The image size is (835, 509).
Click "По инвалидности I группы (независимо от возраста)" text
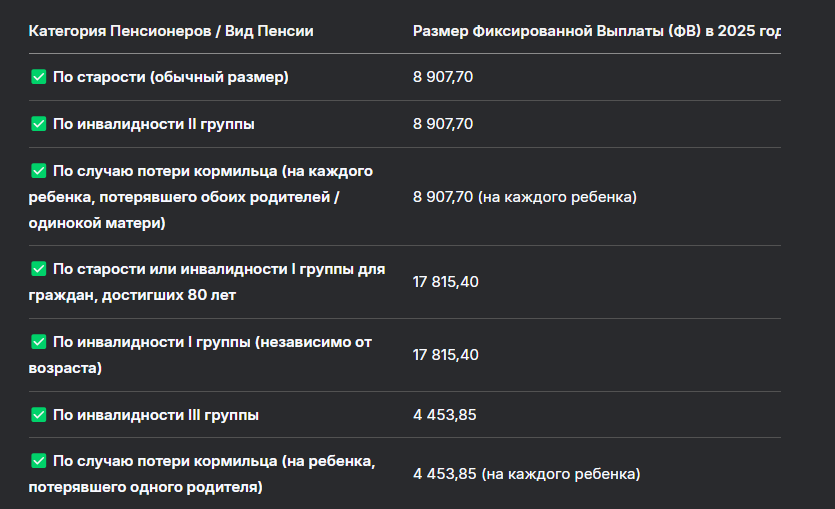click(200, 355)
